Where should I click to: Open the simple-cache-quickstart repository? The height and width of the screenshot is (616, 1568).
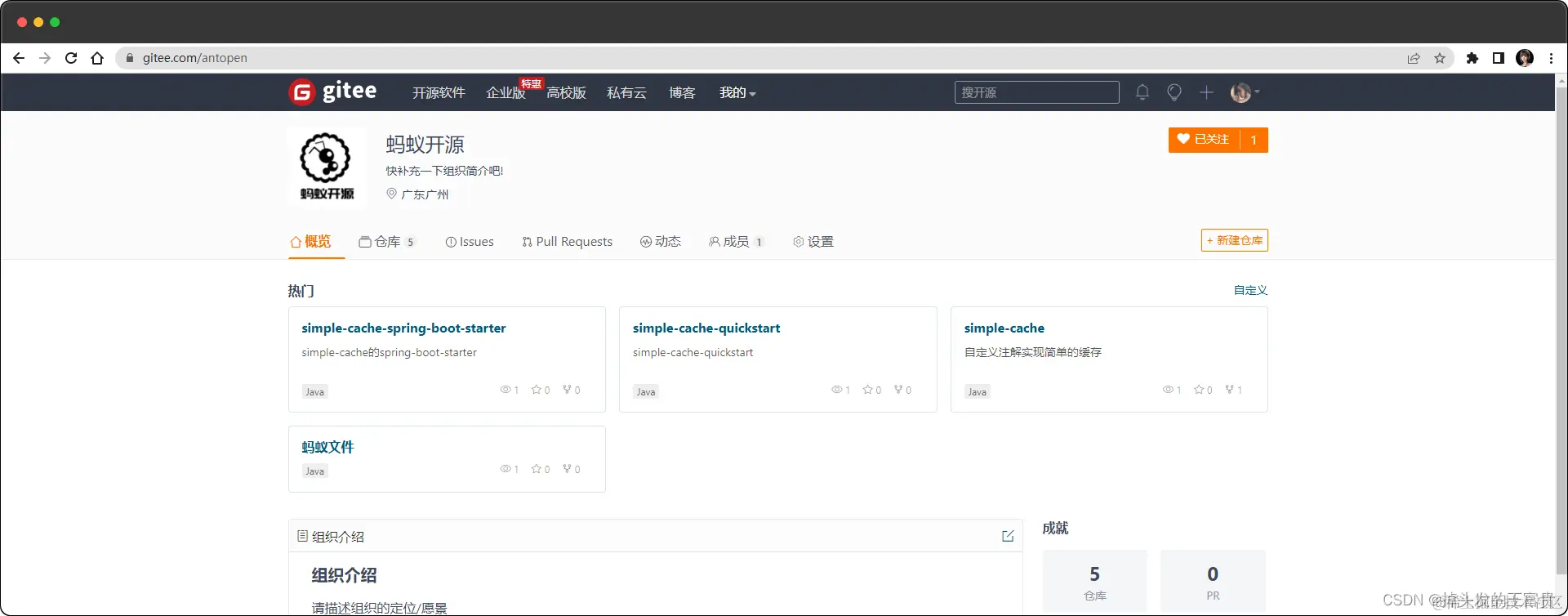tap(706, 328)
